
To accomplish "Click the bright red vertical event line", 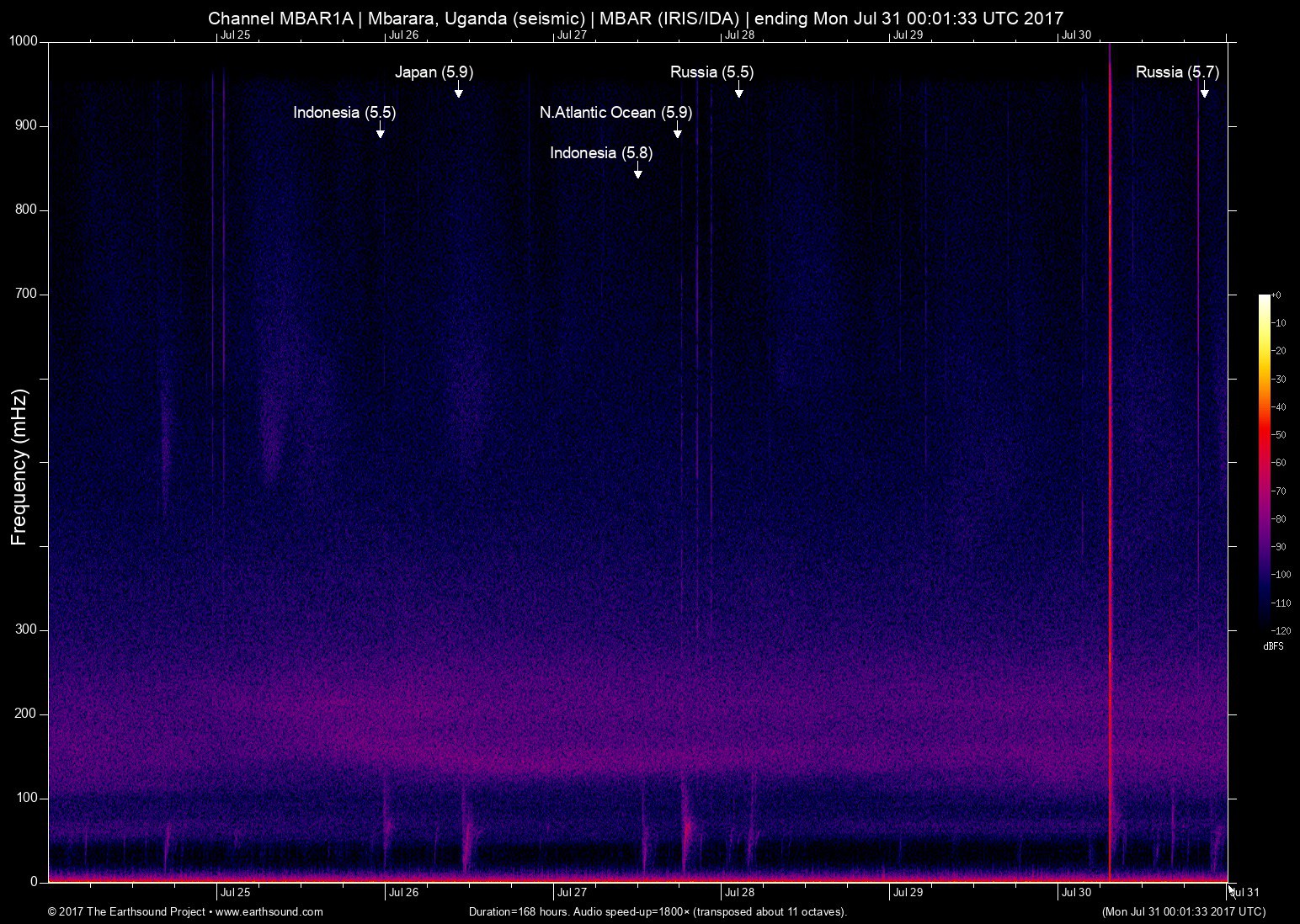I will pos(1110,463).
